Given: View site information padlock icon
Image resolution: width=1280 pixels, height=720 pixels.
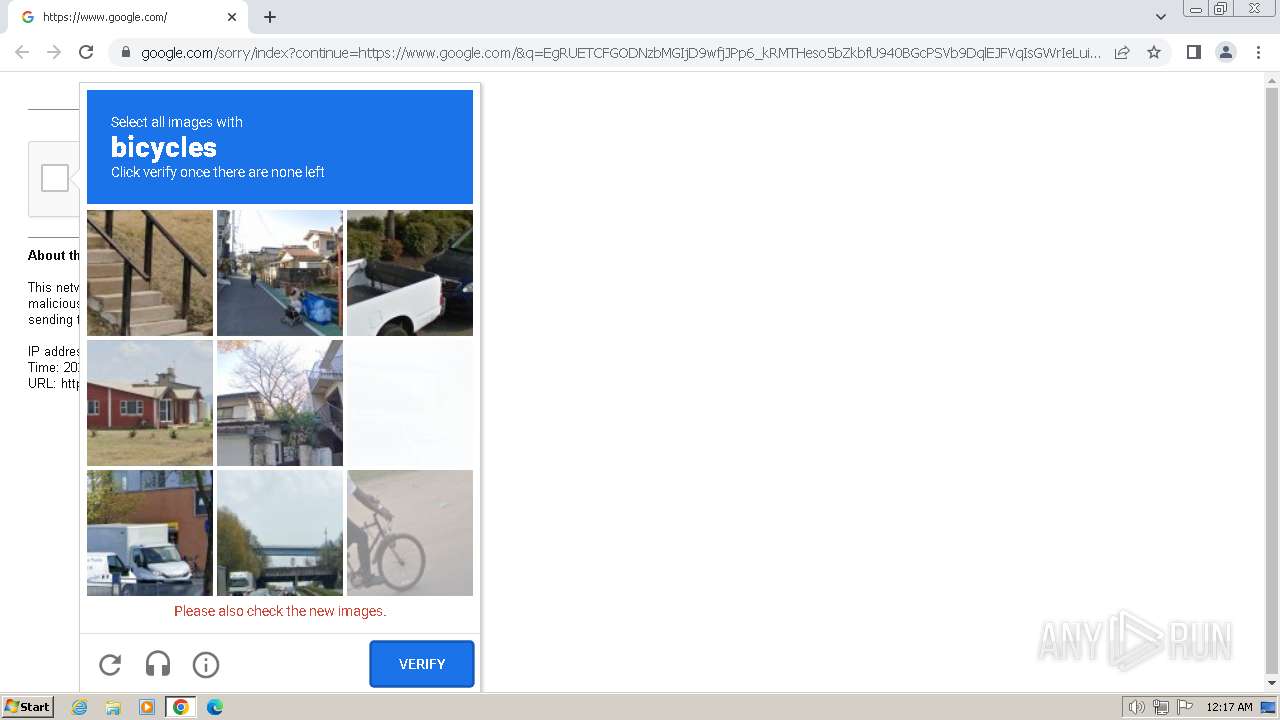Looking at the screenshot, I should click(x=125, y=52).
